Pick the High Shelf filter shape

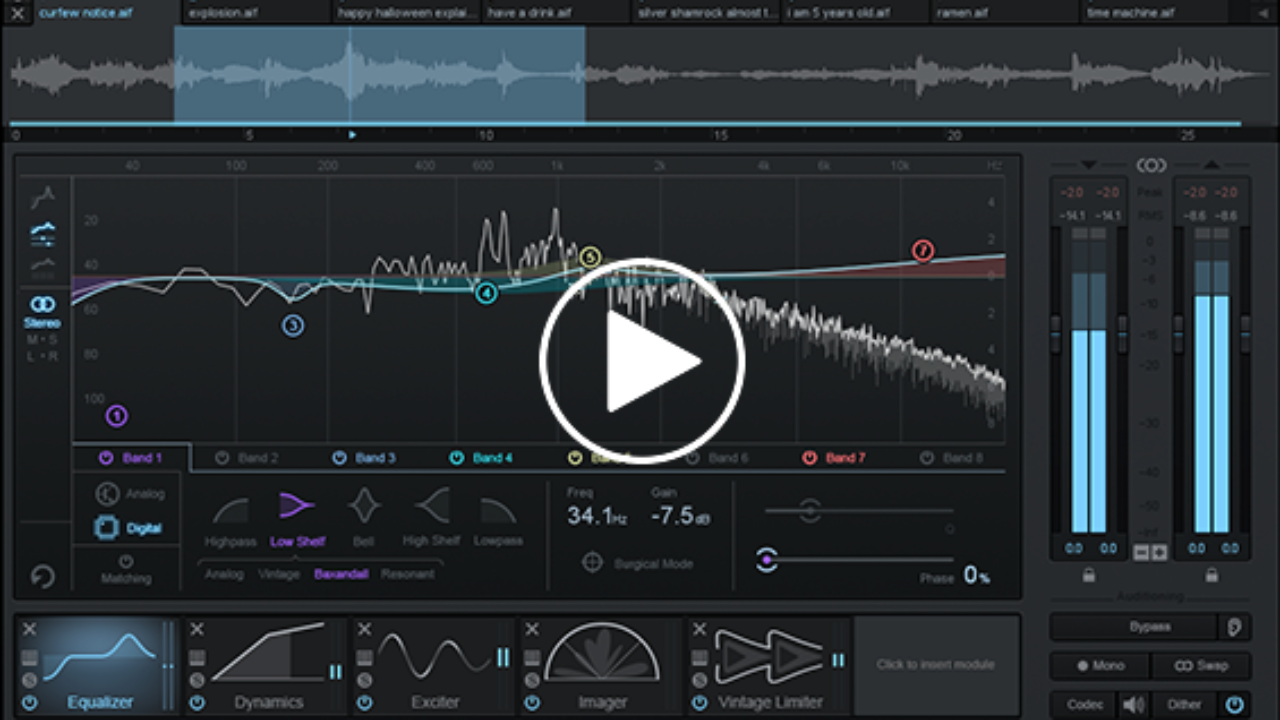431,507
